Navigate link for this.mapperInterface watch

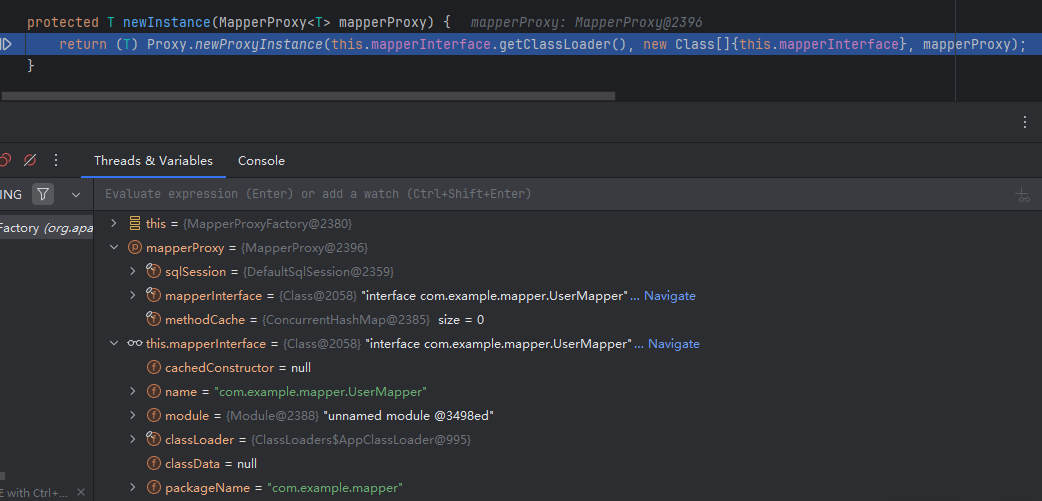point(674,344)
